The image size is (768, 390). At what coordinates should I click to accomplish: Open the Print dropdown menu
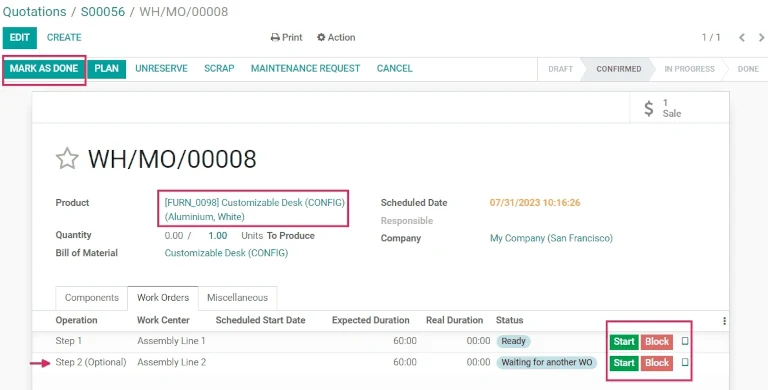pos(287,38)
